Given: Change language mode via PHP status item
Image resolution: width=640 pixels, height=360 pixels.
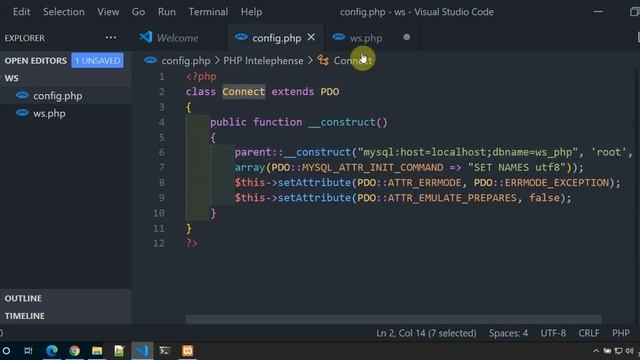Looking at the screenshot, I should coord(620,333).
